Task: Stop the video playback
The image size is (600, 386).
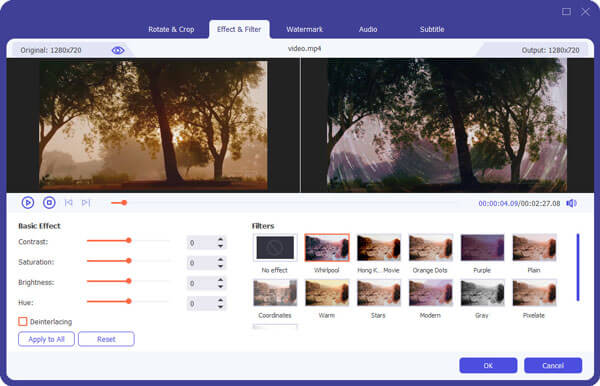Action: (x=49, y=202)
